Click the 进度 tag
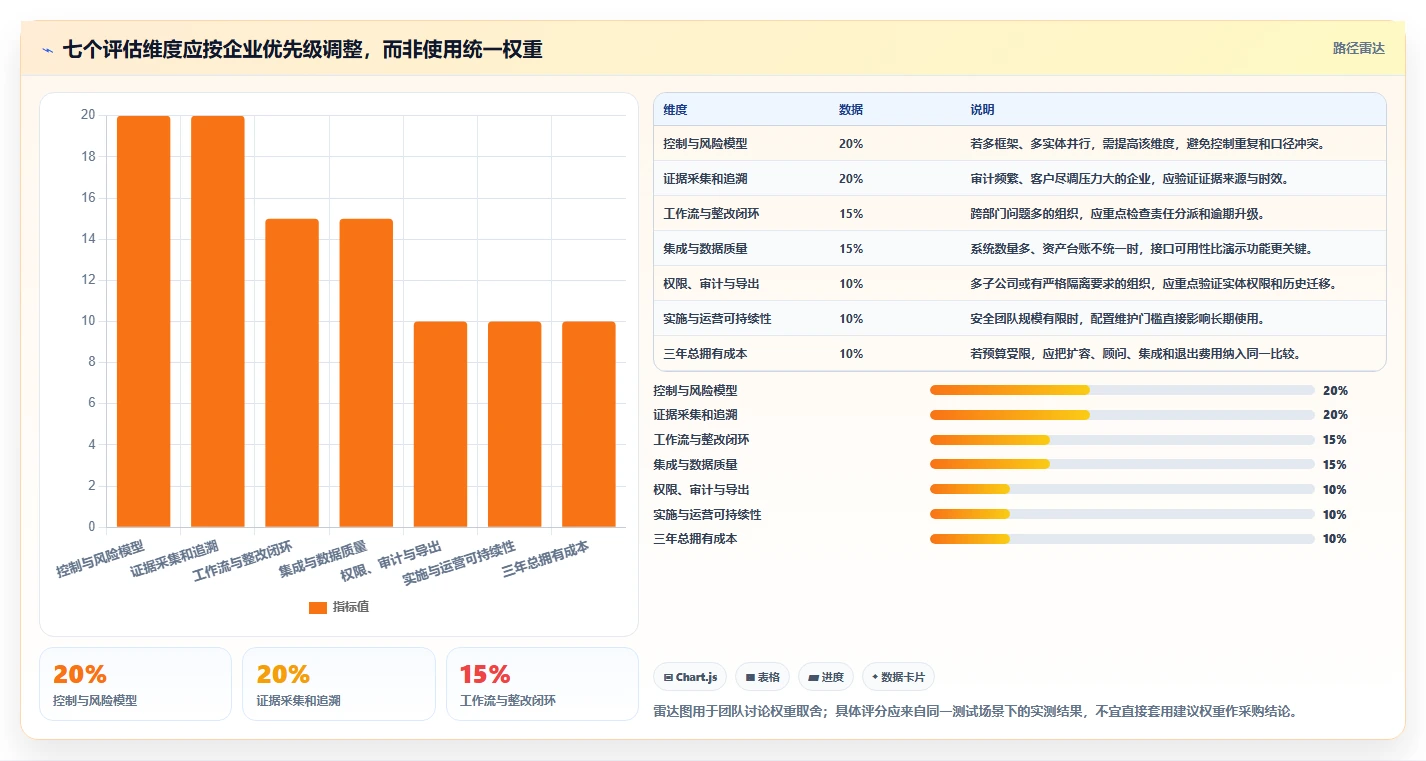1426x761 pixels. click(826, 677)
